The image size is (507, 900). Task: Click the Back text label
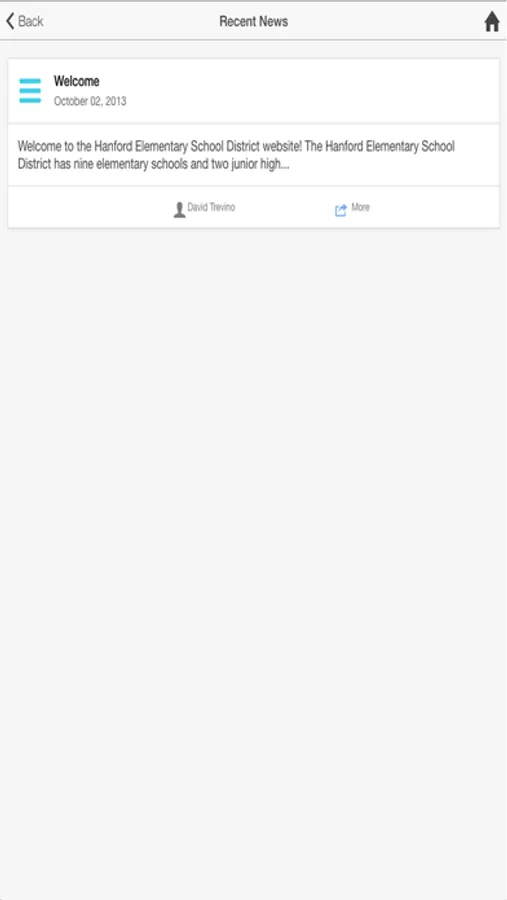point(31,21)
